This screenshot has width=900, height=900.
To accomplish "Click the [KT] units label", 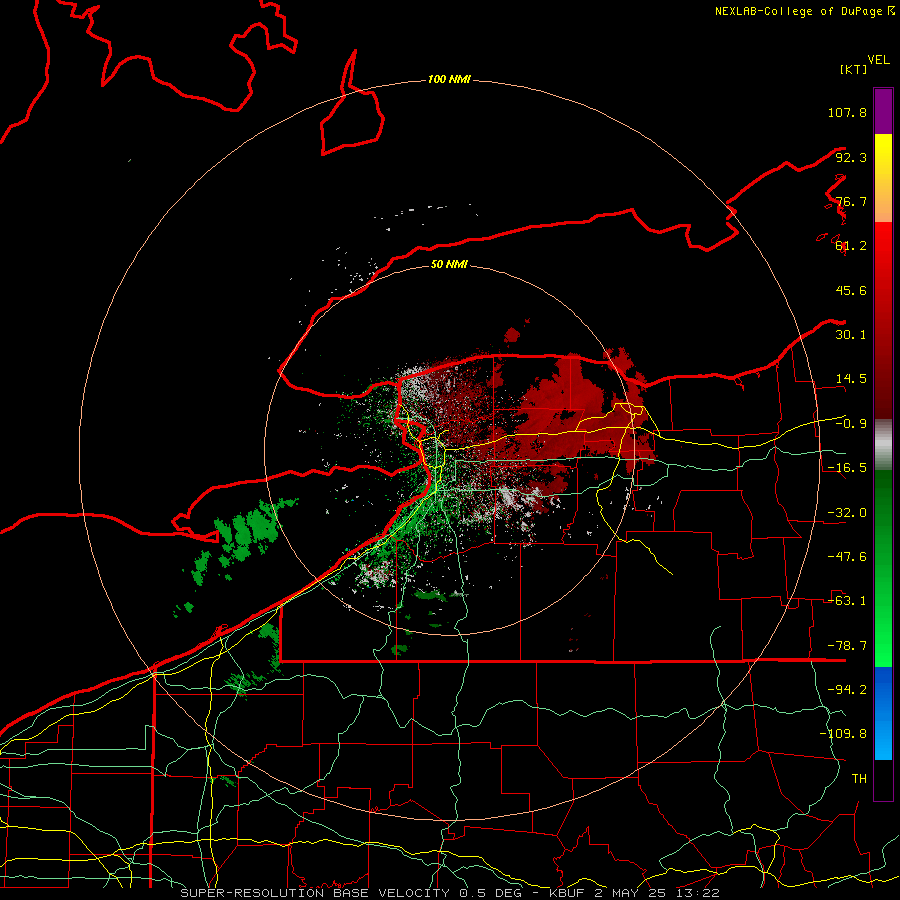I will [853, 69].
